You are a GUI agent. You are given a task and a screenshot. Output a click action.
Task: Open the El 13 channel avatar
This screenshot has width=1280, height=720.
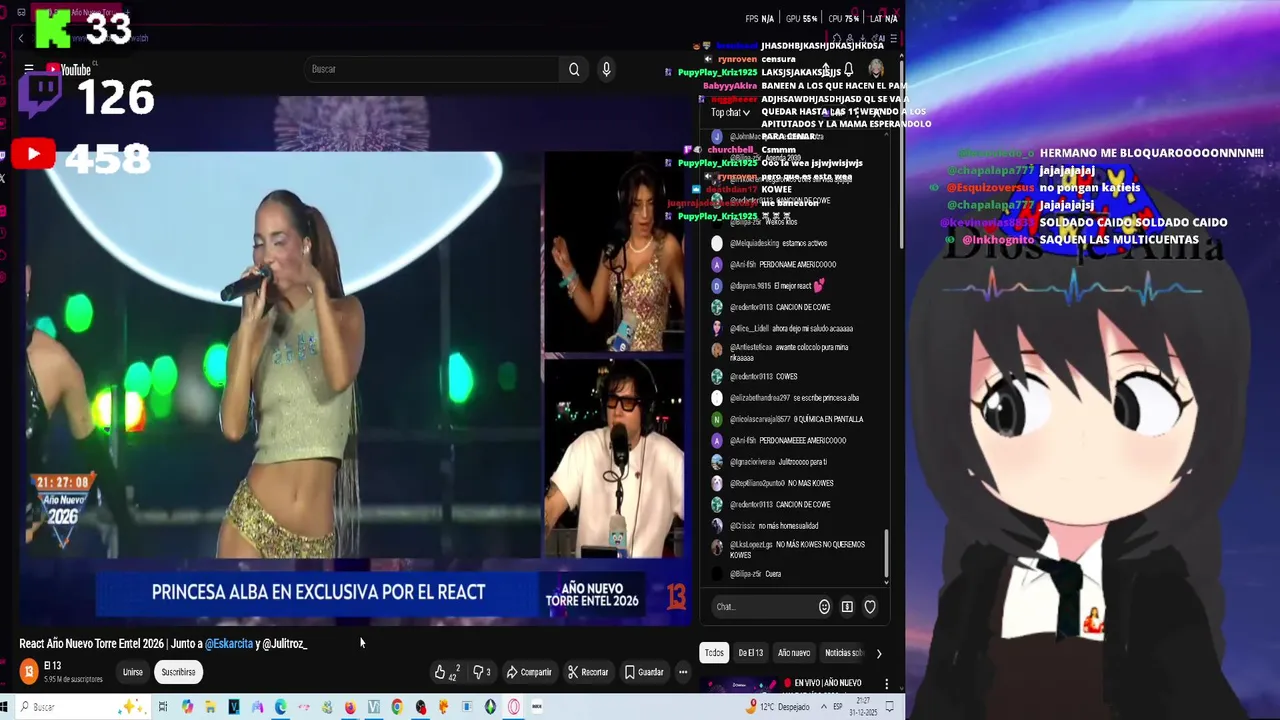[29, 672]
